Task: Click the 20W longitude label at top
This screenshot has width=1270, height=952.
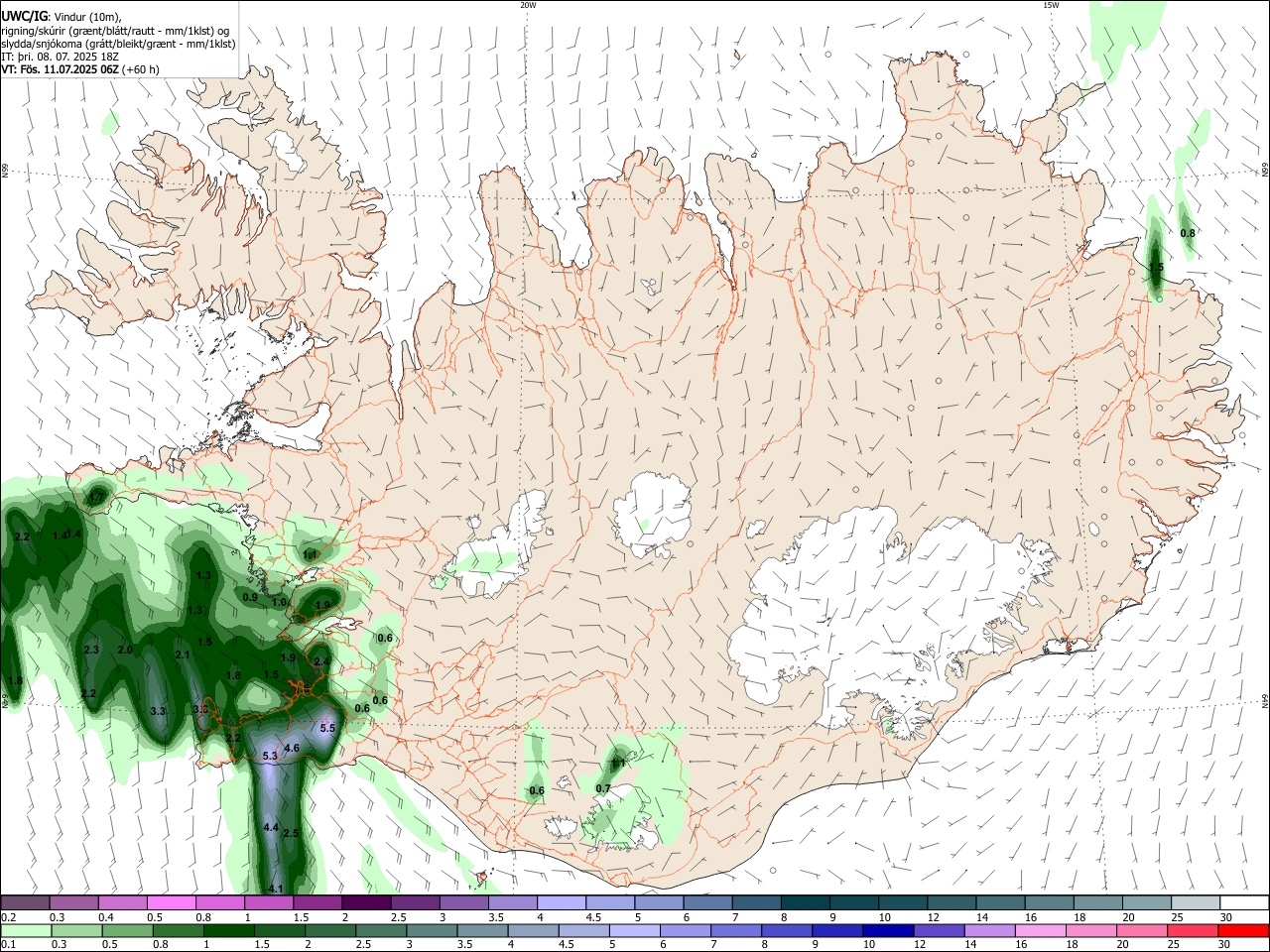Action: point(528,5)
